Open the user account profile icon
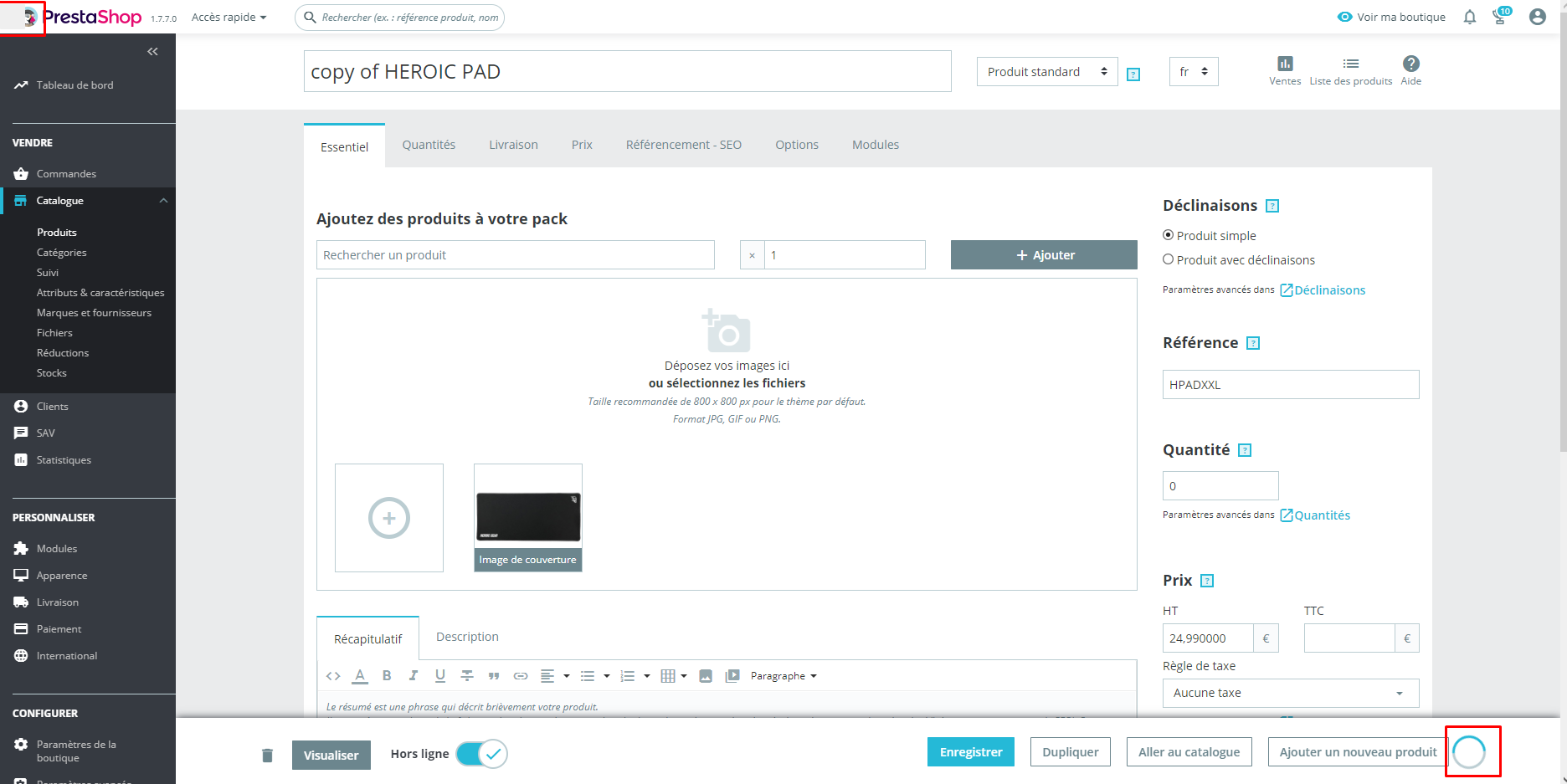 [1537, 17]
